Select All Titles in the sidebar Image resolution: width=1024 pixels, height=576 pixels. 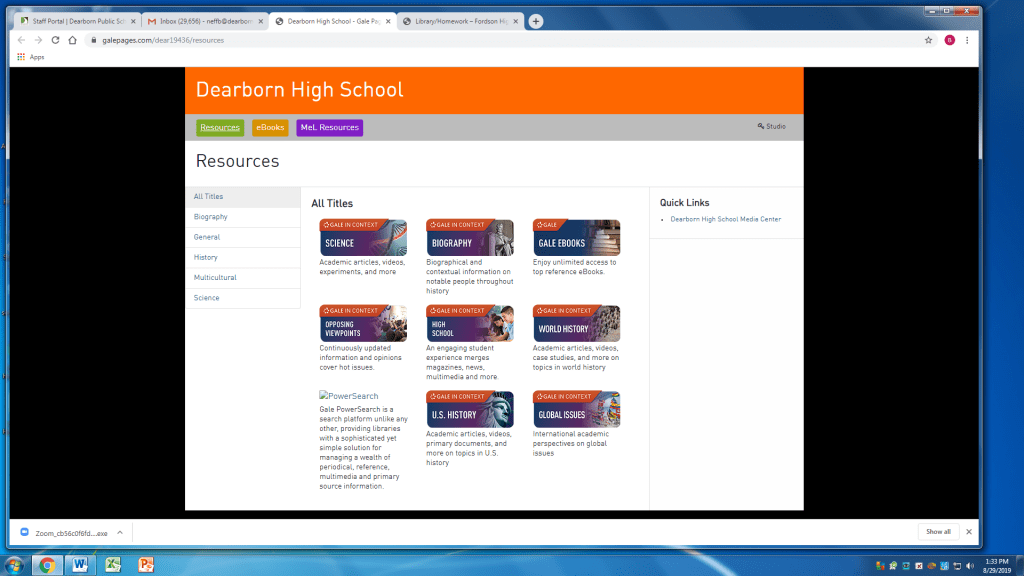[243, 197]
